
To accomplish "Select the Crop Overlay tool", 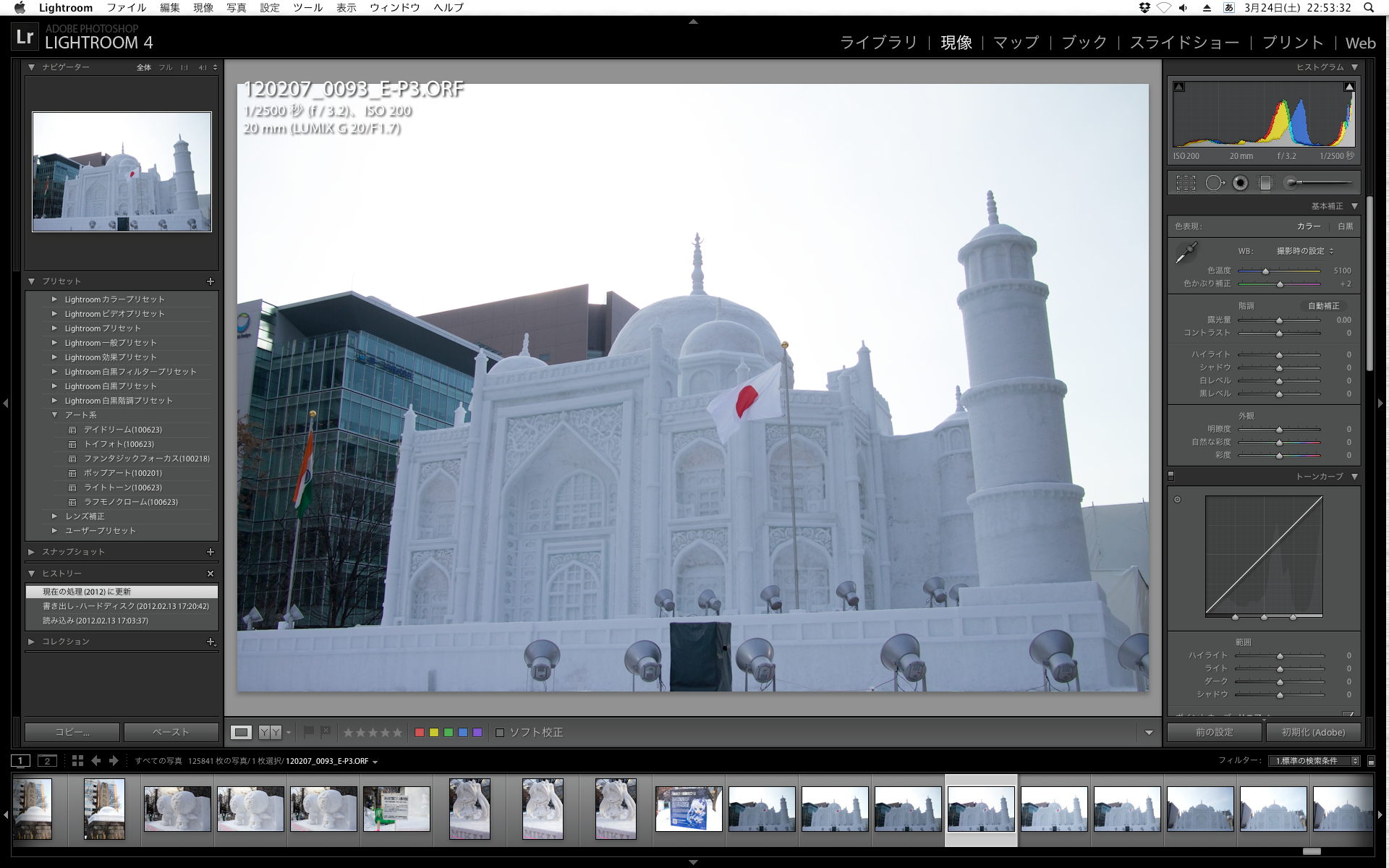I will 1186,183.
